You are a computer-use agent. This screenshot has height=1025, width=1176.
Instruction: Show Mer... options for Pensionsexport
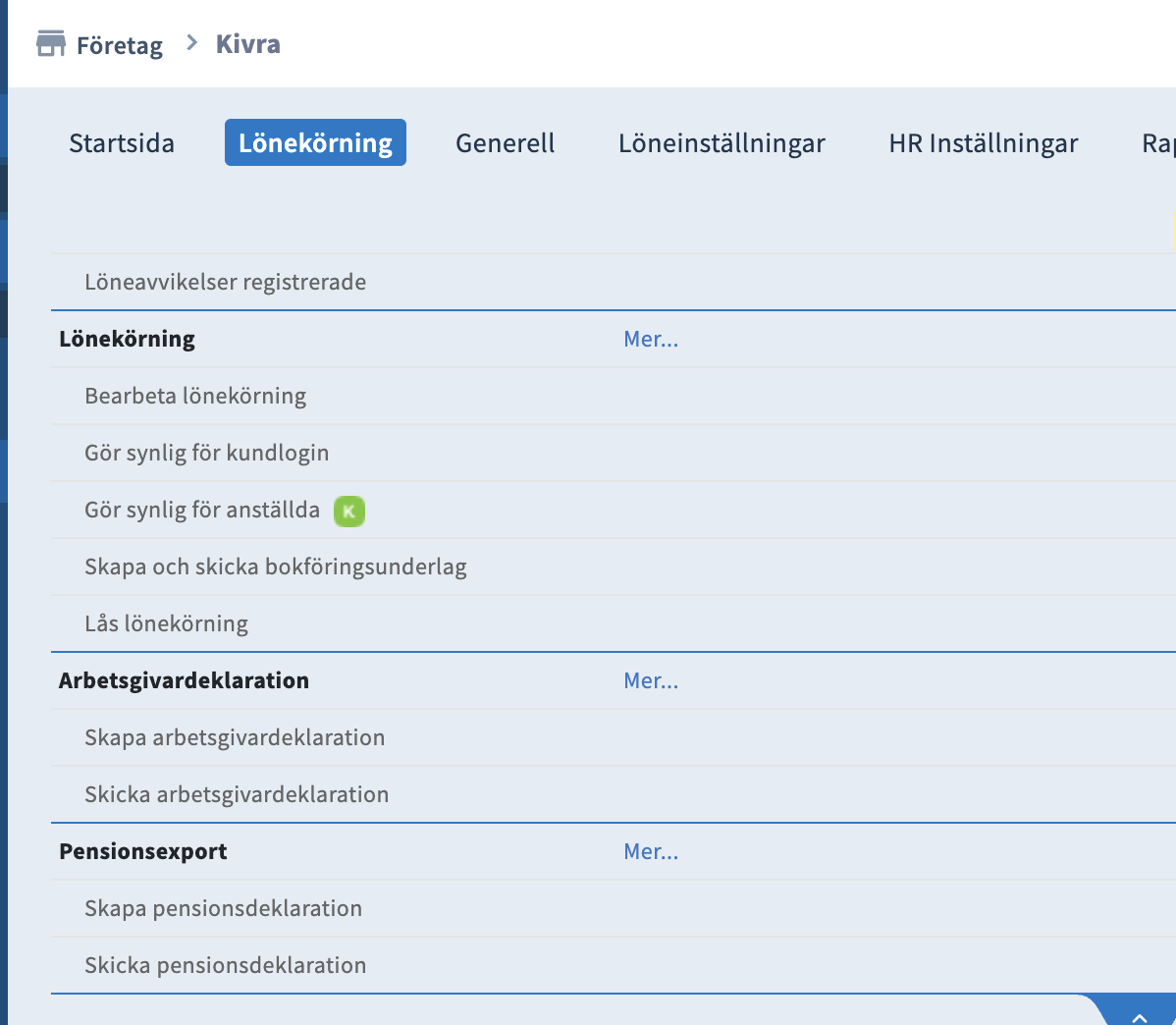tap(651, 851)
